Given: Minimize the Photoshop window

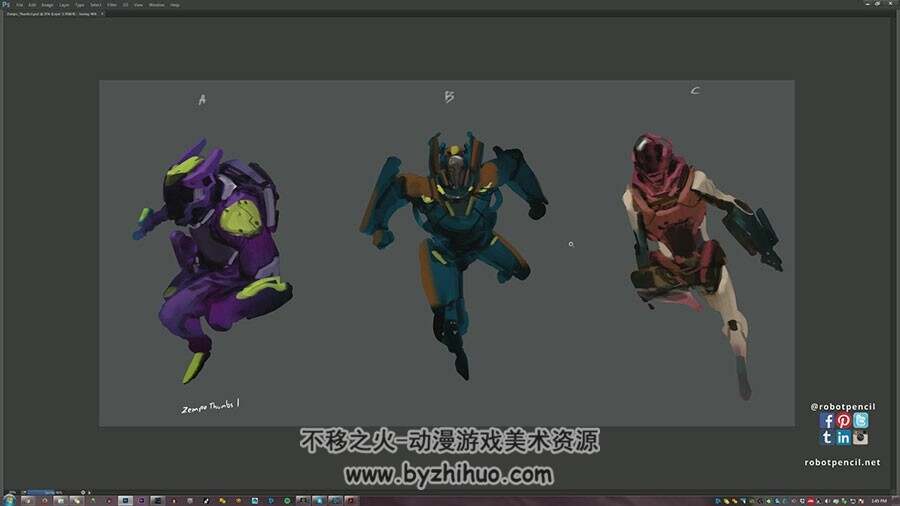Looking at the screenshot, I should click(867, 3).
